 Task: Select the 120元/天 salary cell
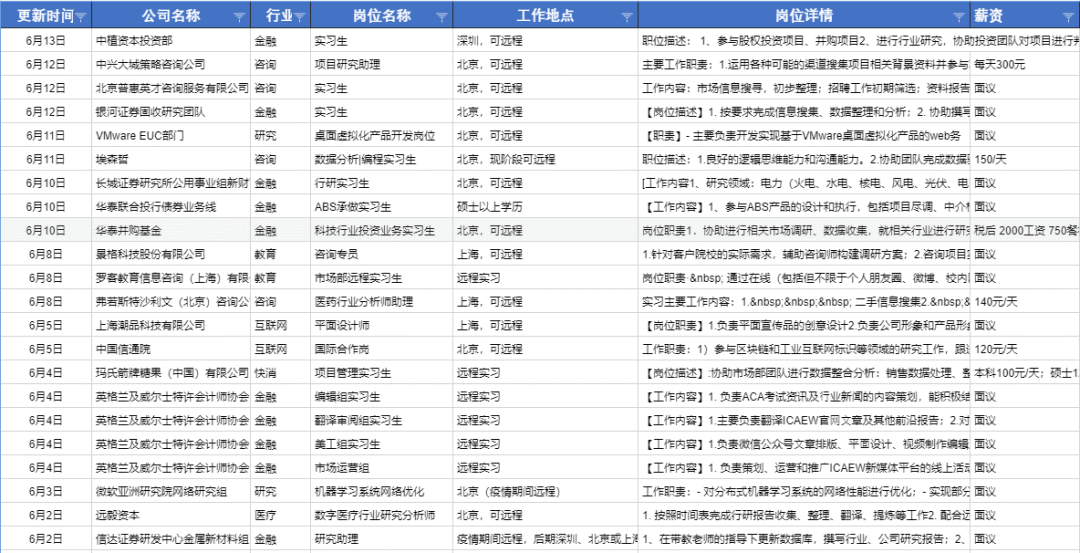click(x=1025, y=348)
